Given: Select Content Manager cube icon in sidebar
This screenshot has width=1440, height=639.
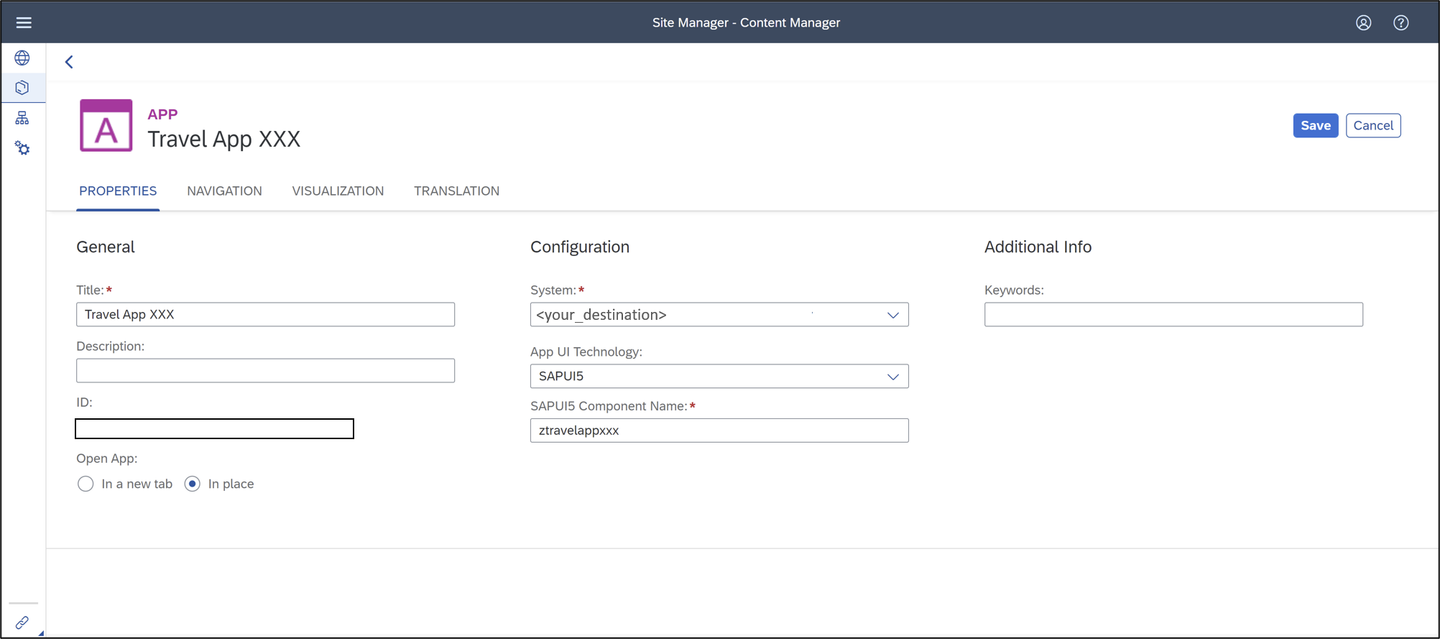Looking at the screenshot, I should [x=22, y=88].
